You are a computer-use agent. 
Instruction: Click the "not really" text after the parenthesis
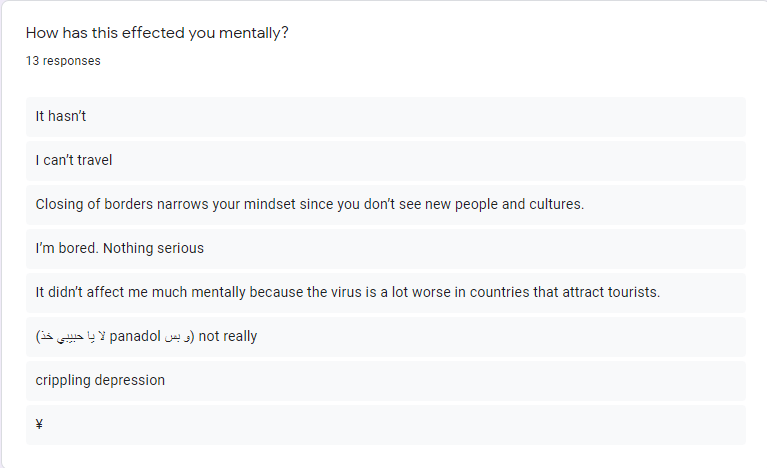[x=228, y=336]
